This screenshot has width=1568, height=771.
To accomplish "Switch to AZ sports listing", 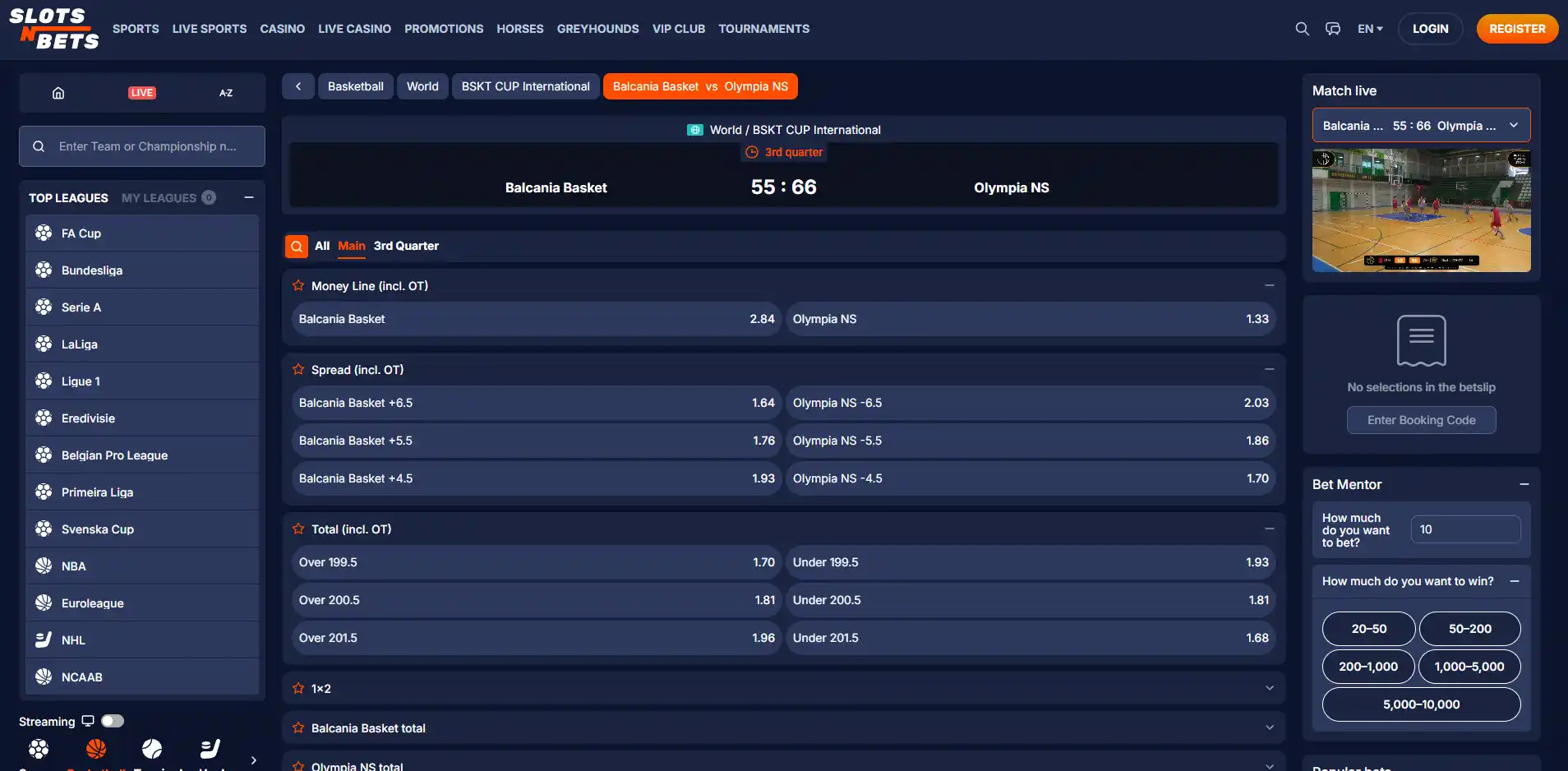I will 226,93.
